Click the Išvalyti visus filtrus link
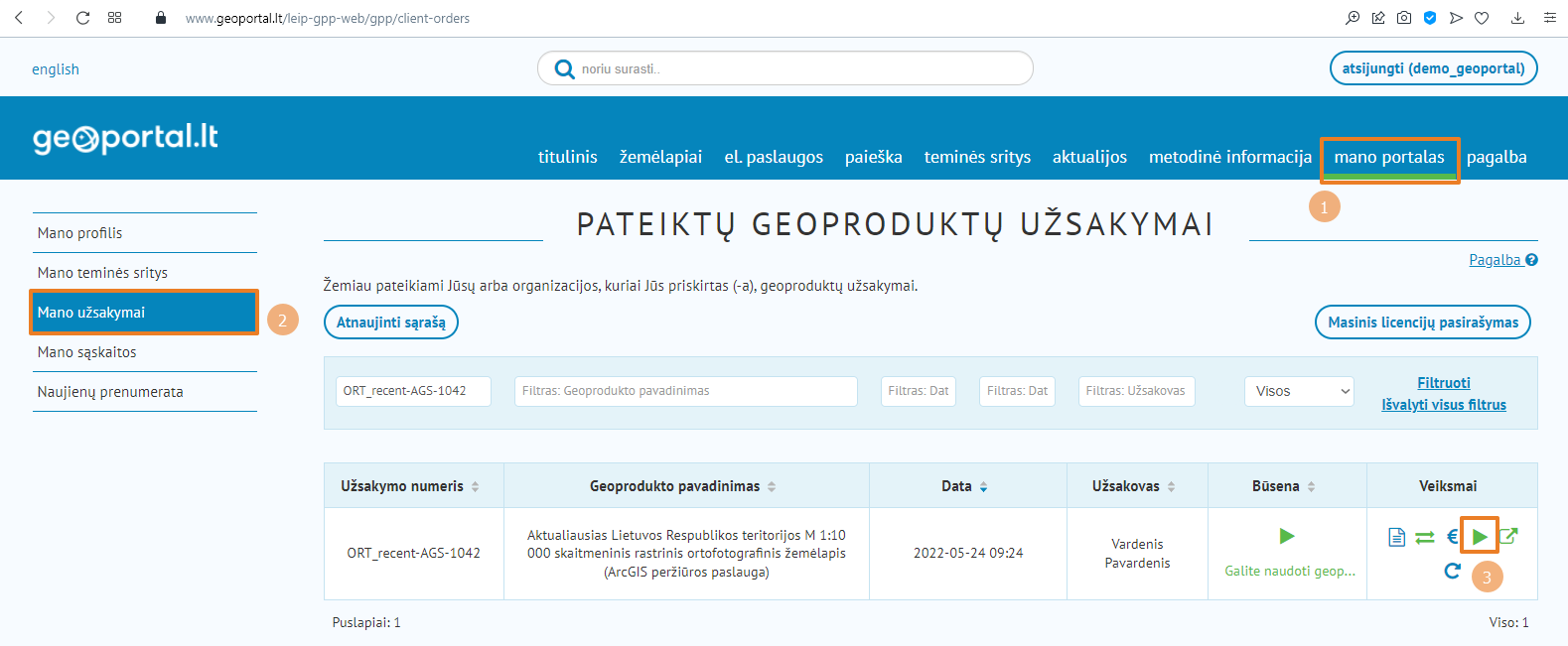Screen dimensions: 1568x646 coord(1443,405)
